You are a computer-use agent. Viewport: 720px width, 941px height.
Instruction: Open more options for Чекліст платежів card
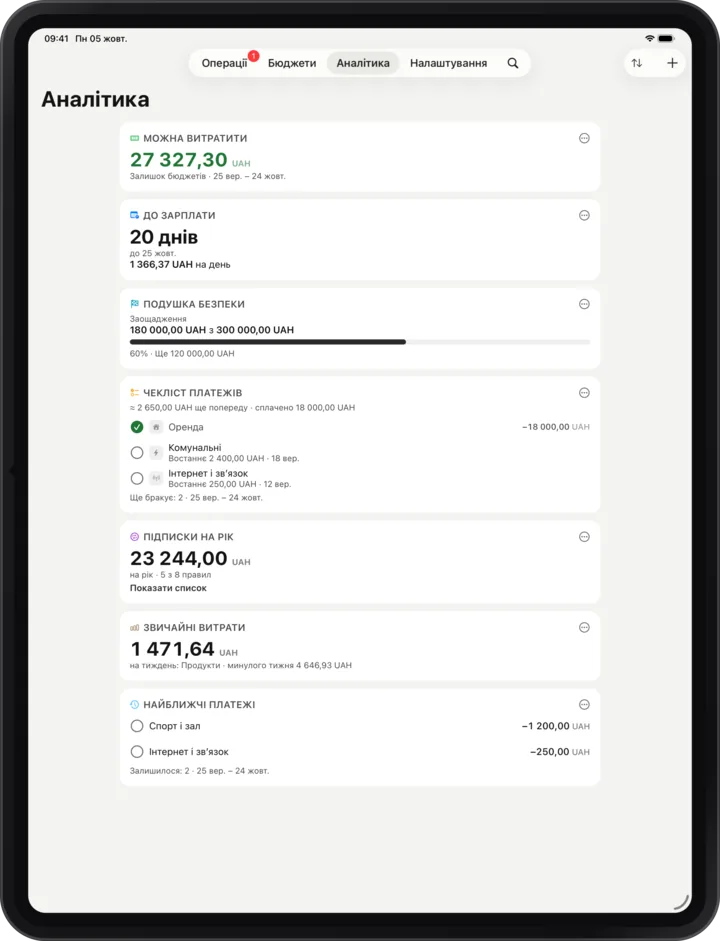tap(584, 393)
